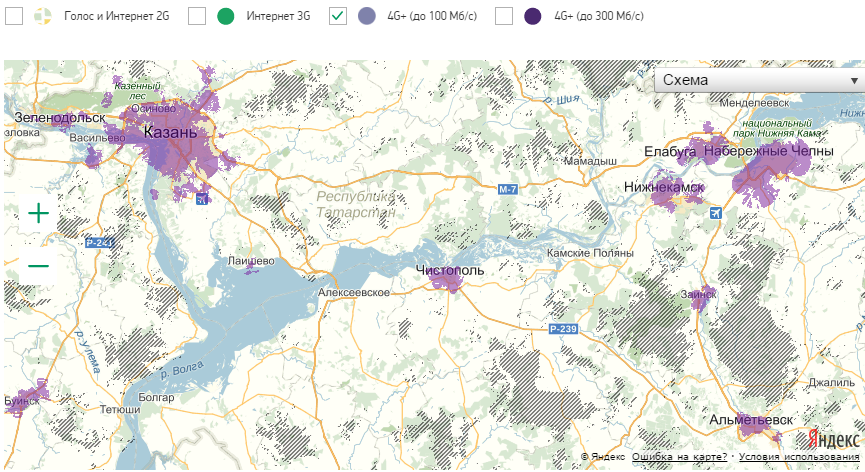Open the Схема map type dropdown
Viewport: 865px width, 472px height.
point(759,80)
